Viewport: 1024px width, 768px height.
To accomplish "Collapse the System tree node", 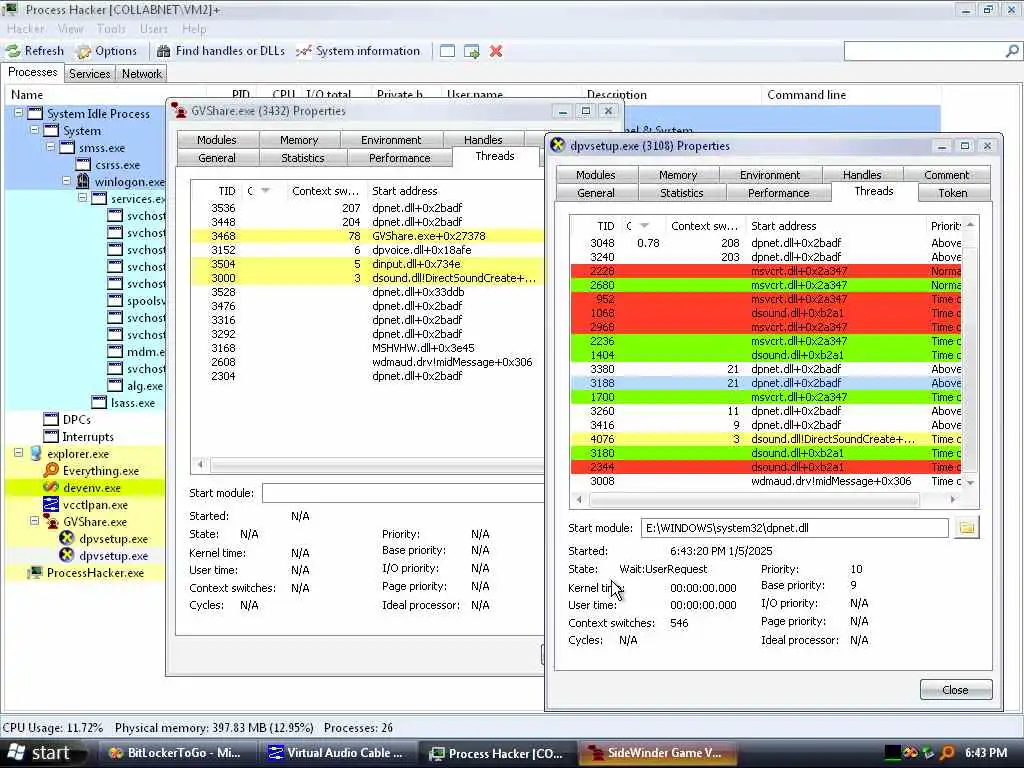I will (35, 130).
